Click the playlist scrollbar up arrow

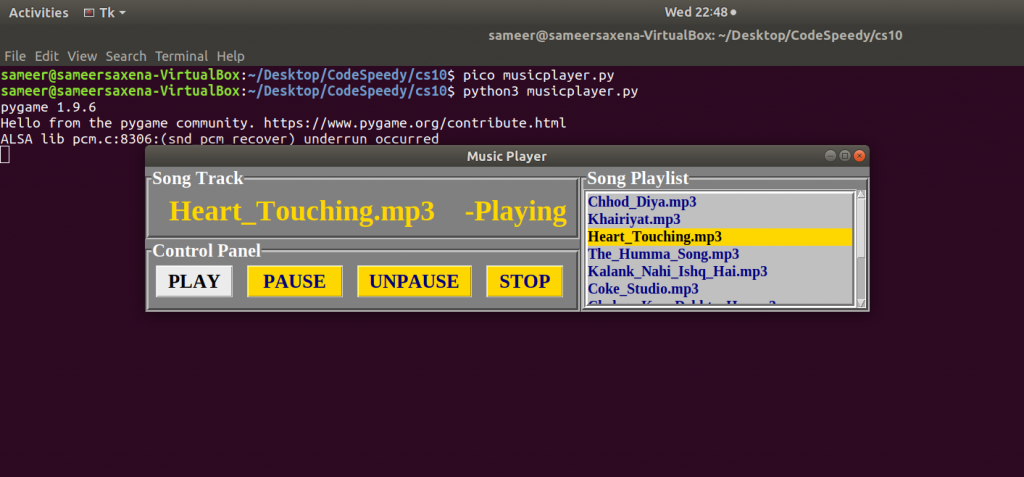coord(861,194)
